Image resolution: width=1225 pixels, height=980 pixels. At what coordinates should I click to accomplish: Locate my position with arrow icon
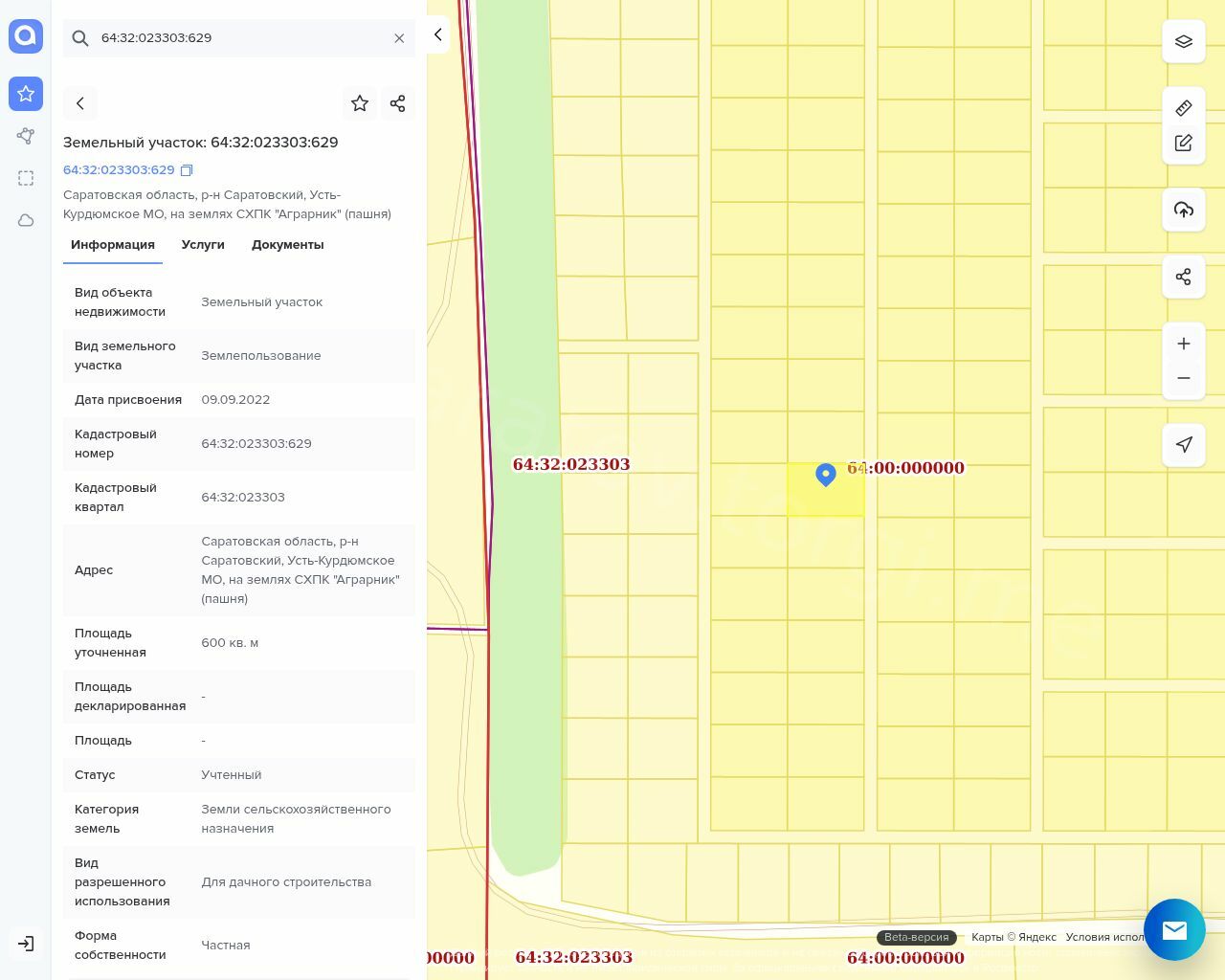[x=1184, y=445]
